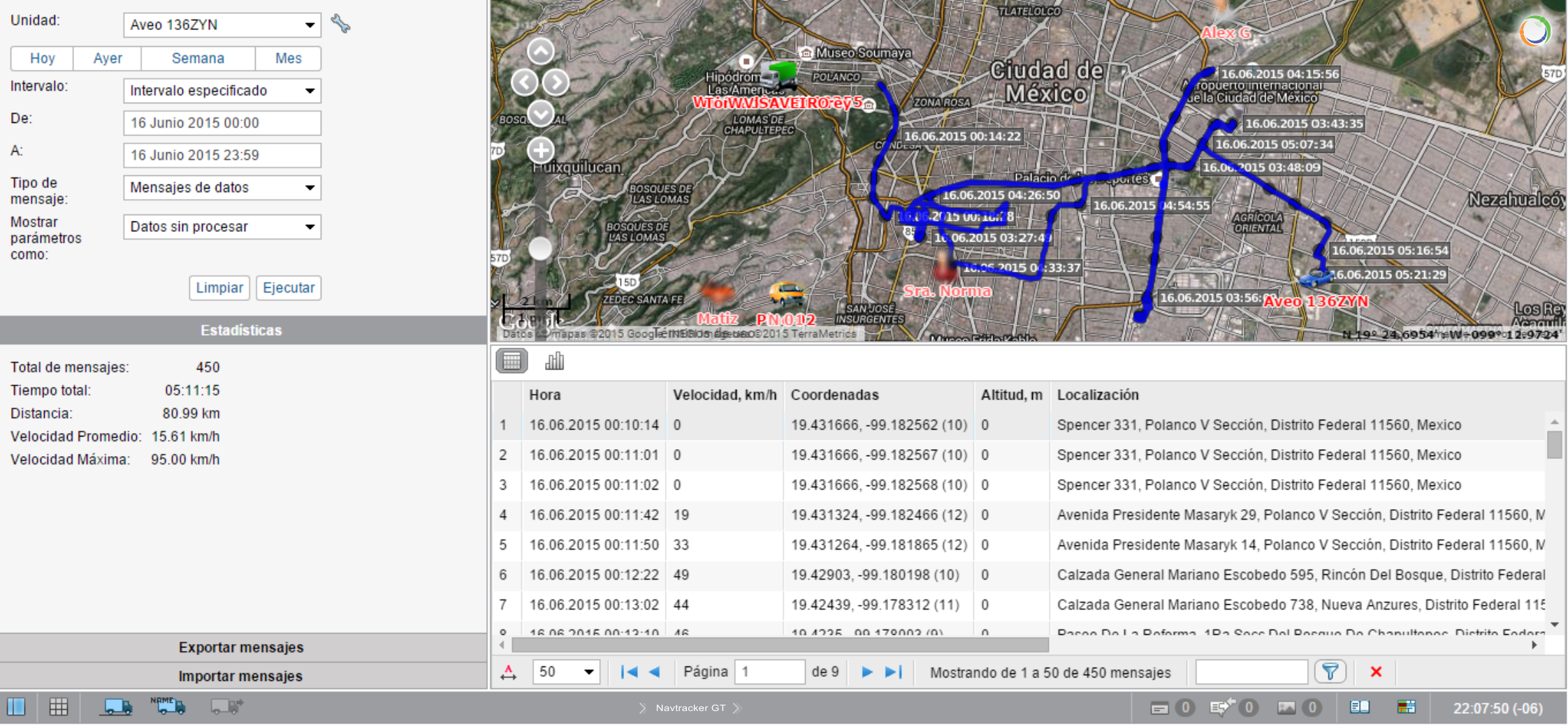1568x725 pixels.
Task: Pan the map left with arrow button
Action: coord(524,82)
